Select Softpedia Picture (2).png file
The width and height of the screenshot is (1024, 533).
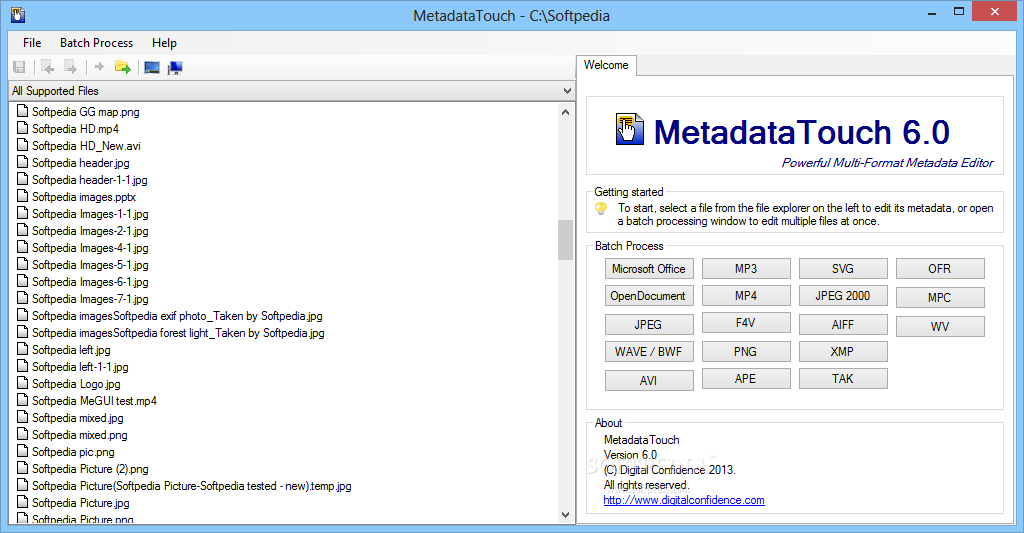pyautogui.click(x=90, y=468)
